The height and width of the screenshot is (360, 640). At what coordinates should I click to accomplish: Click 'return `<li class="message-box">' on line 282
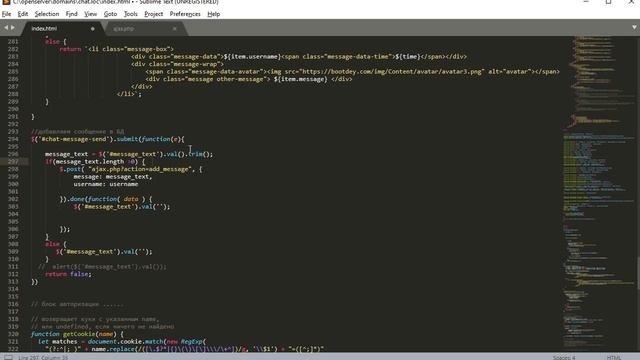[x=117, y=49]
